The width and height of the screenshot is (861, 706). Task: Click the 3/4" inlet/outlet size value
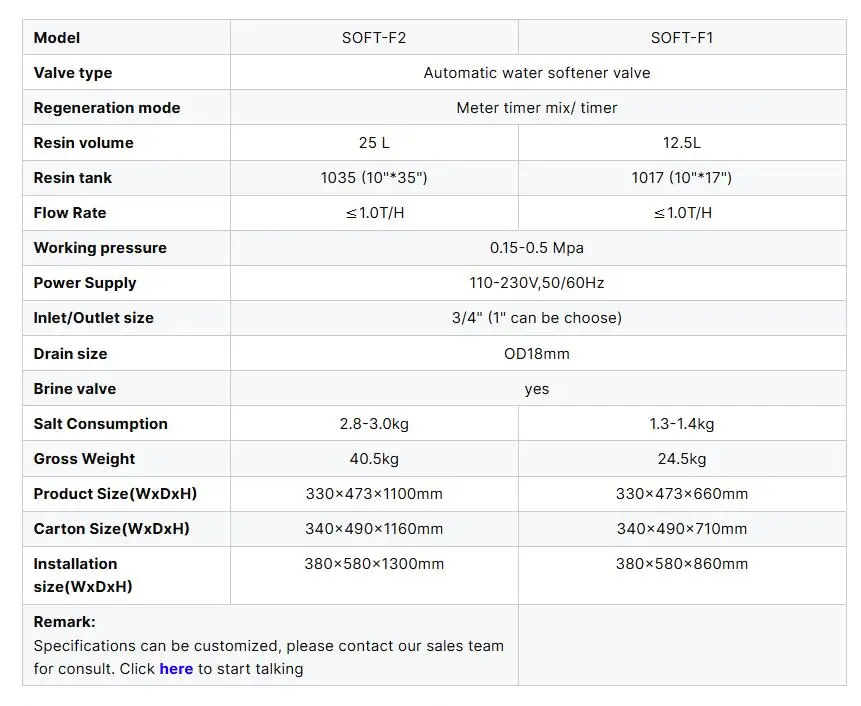[x=537, y=318]
